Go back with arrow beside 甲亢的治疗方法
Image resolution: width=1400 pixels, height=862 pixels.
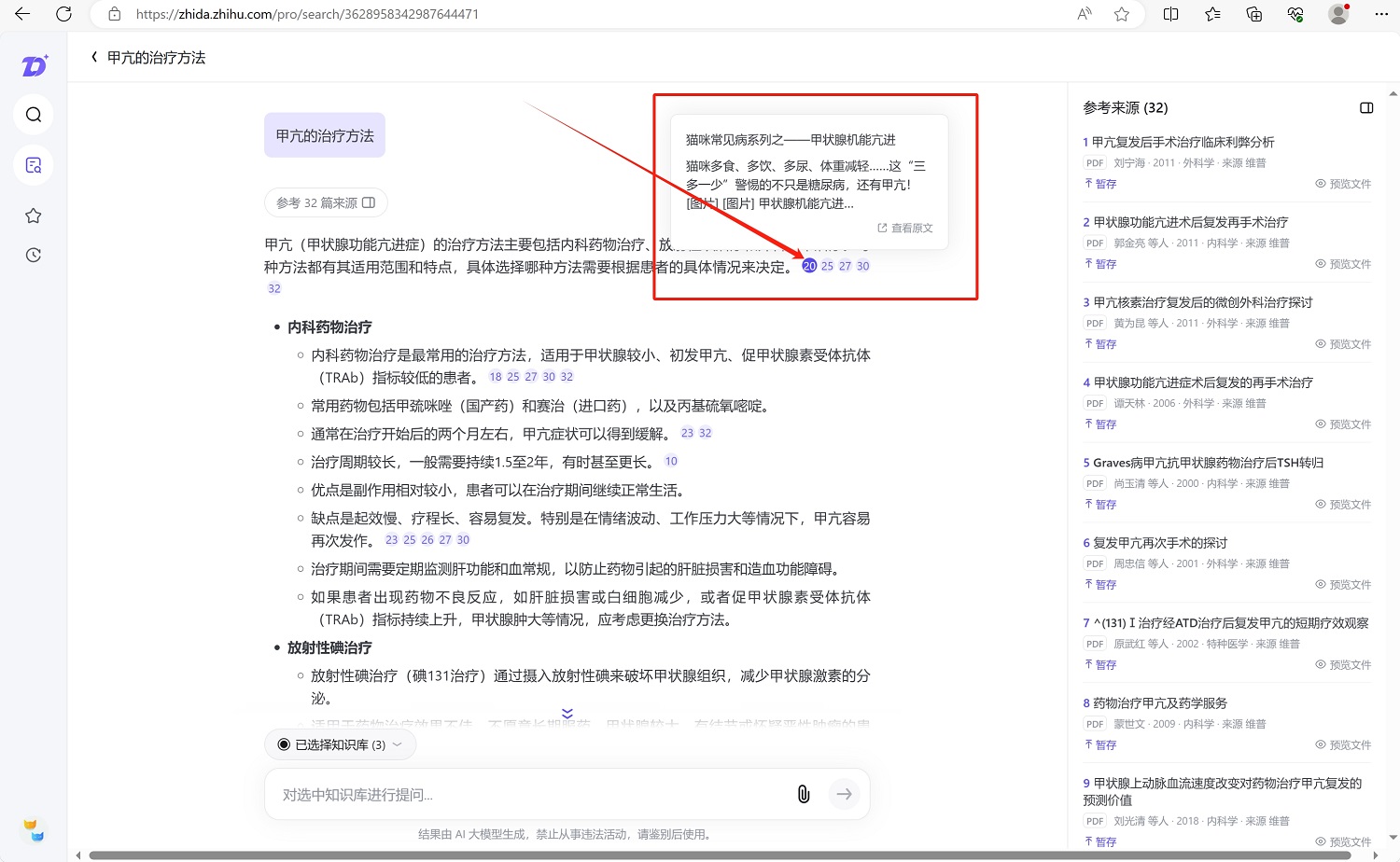coord(94,57)
